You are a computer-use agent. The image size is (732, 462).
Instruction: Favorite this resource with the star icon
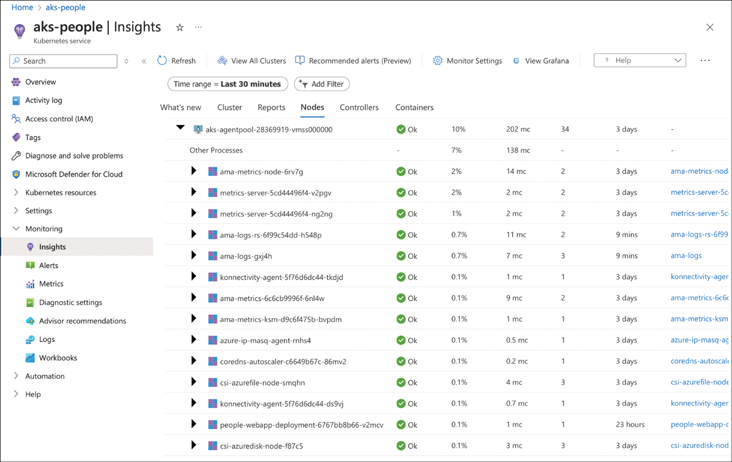[x=180, y=28]
